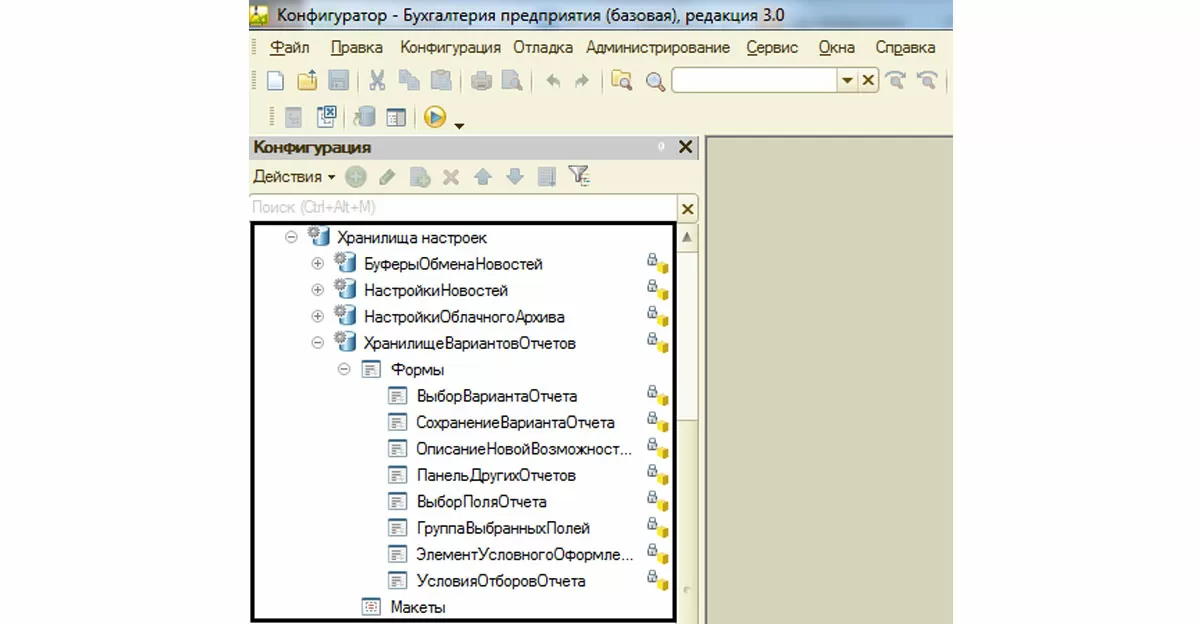Click the find next binoculars icon
Screen dimensions: 1200x624
[x=896, y=81]
